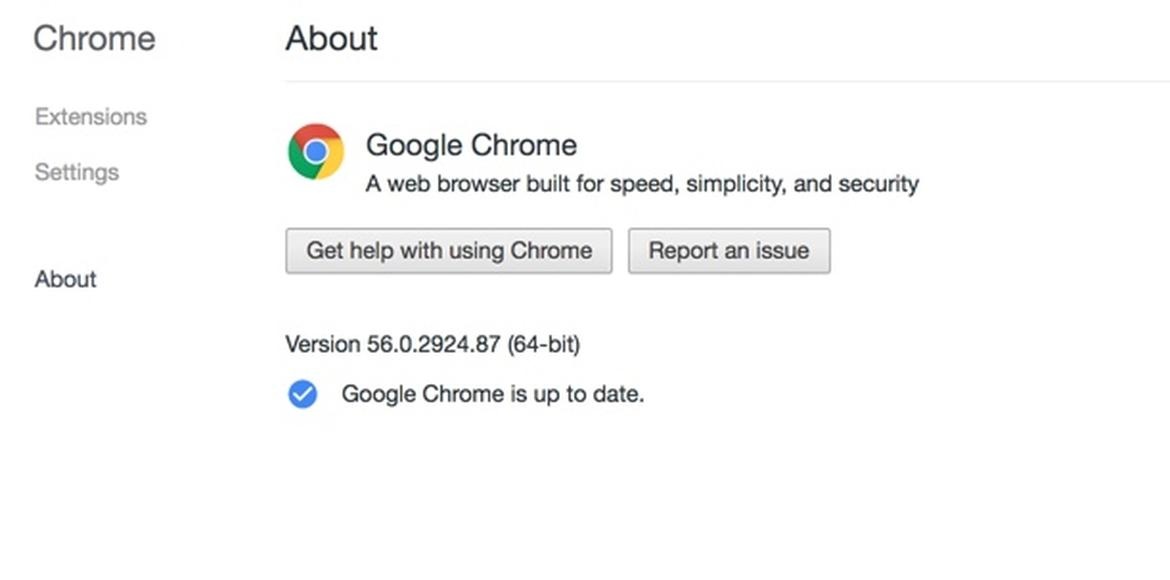Click the word Version before the number
The height and width of the screenshot is (580, 1170).
coord(322,344)
